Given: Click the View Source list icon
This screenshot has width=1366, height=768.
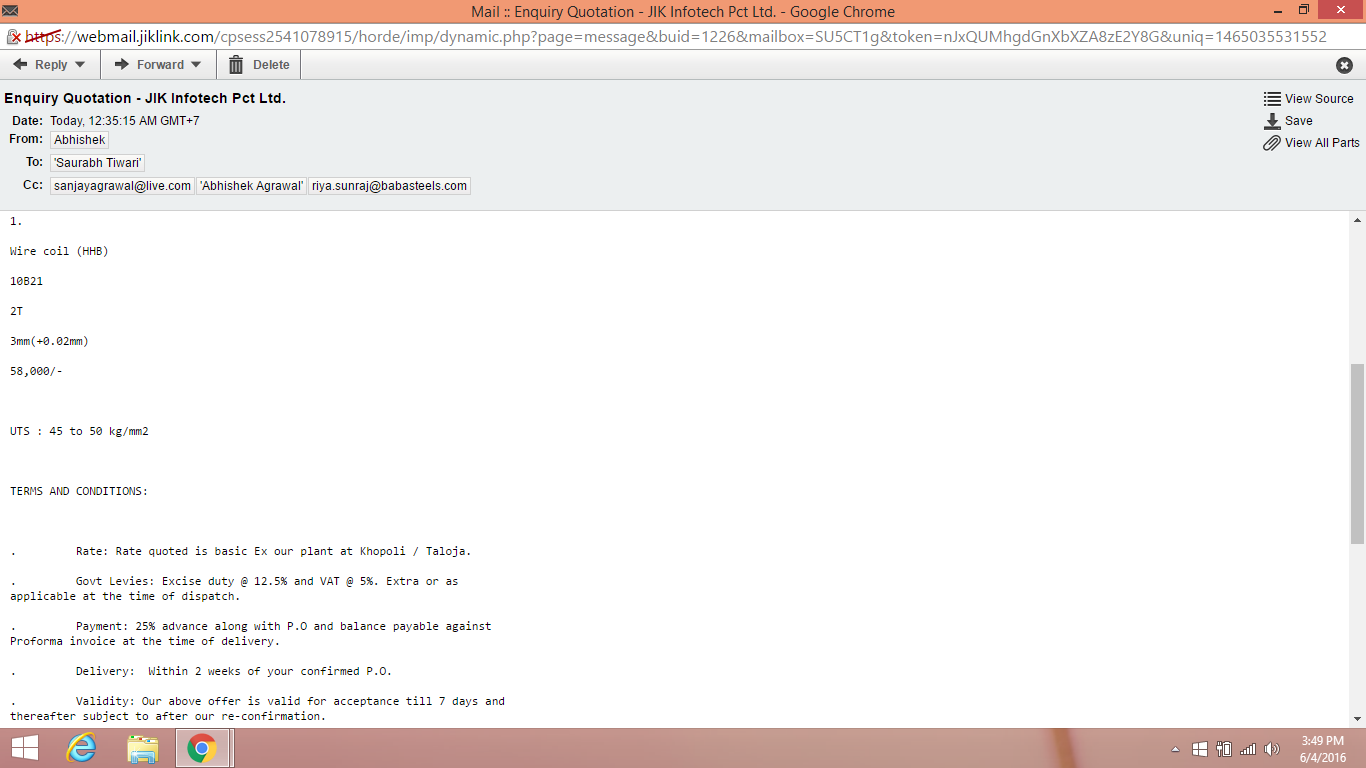Looking at the screenshot, I should 1272,99.
